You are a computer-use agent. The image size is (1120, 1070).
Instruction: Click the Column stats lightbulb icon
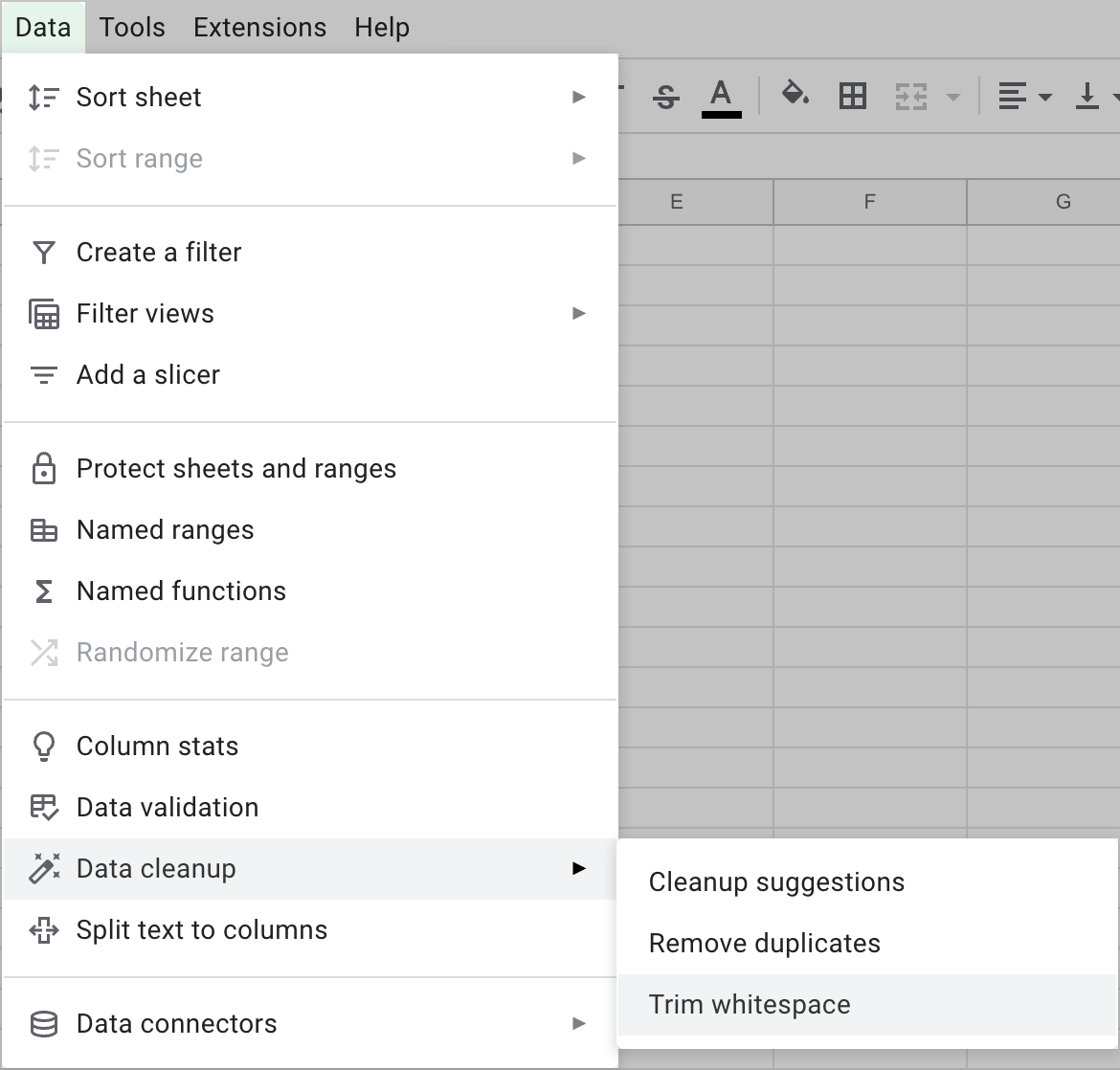point(43,746)
